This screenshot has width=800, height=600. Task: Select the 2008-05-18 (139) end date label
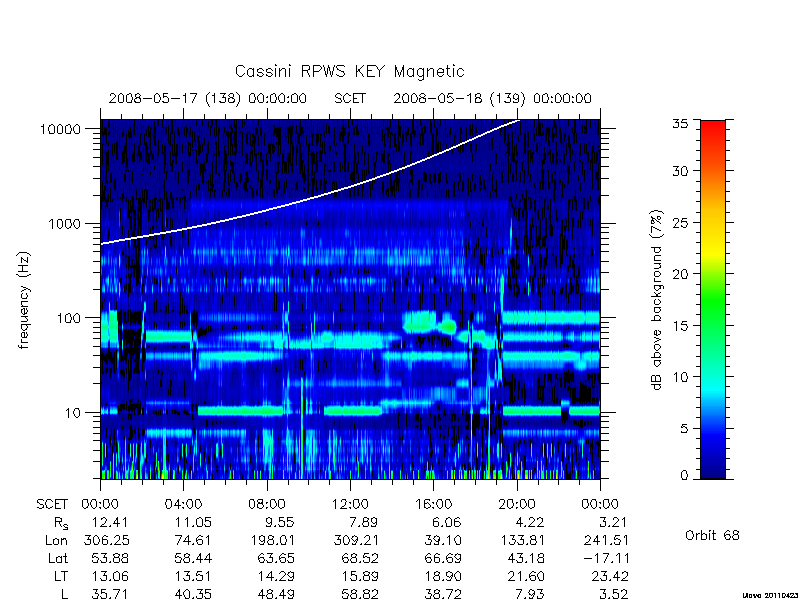click(492, 98)
